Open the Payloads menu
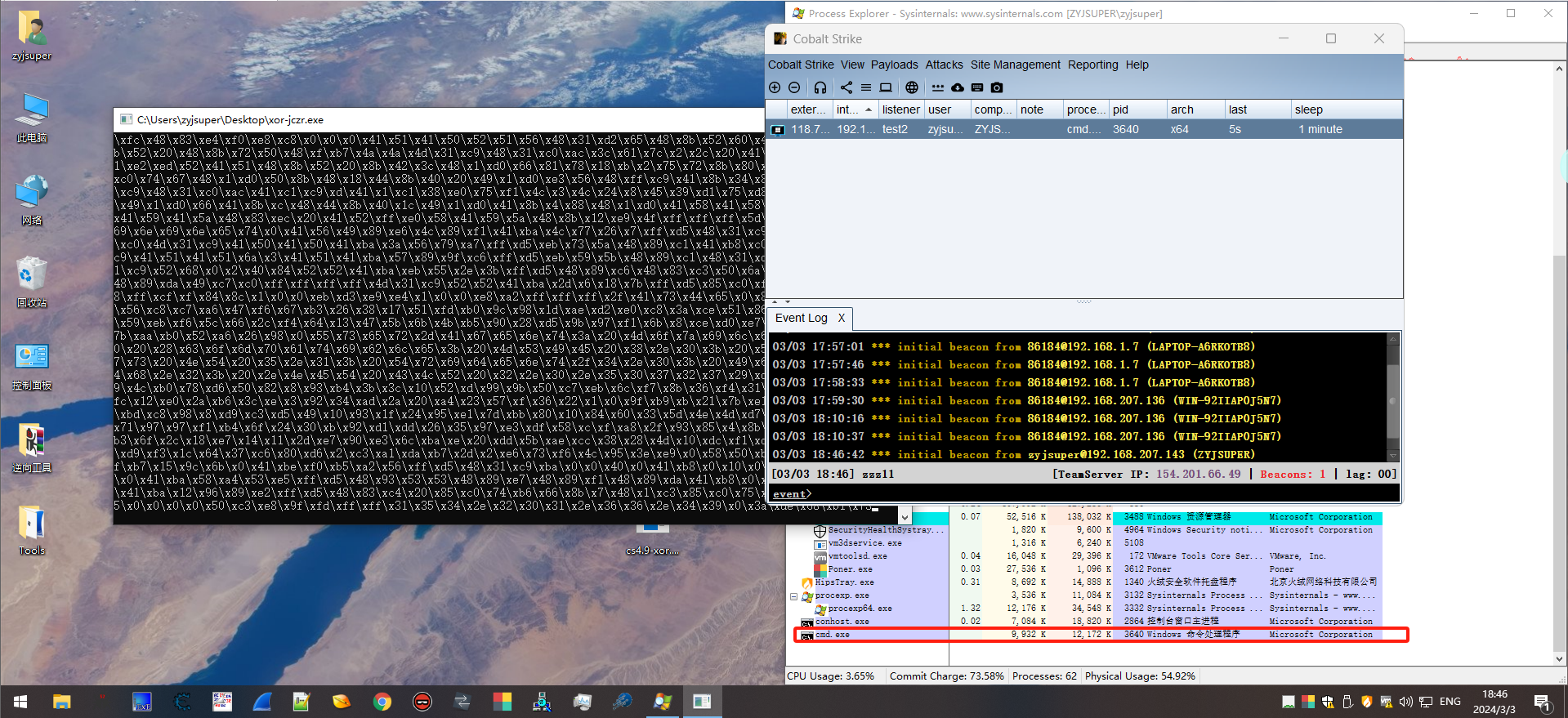Screen dimensions: 1568x718 pos(894,65)
